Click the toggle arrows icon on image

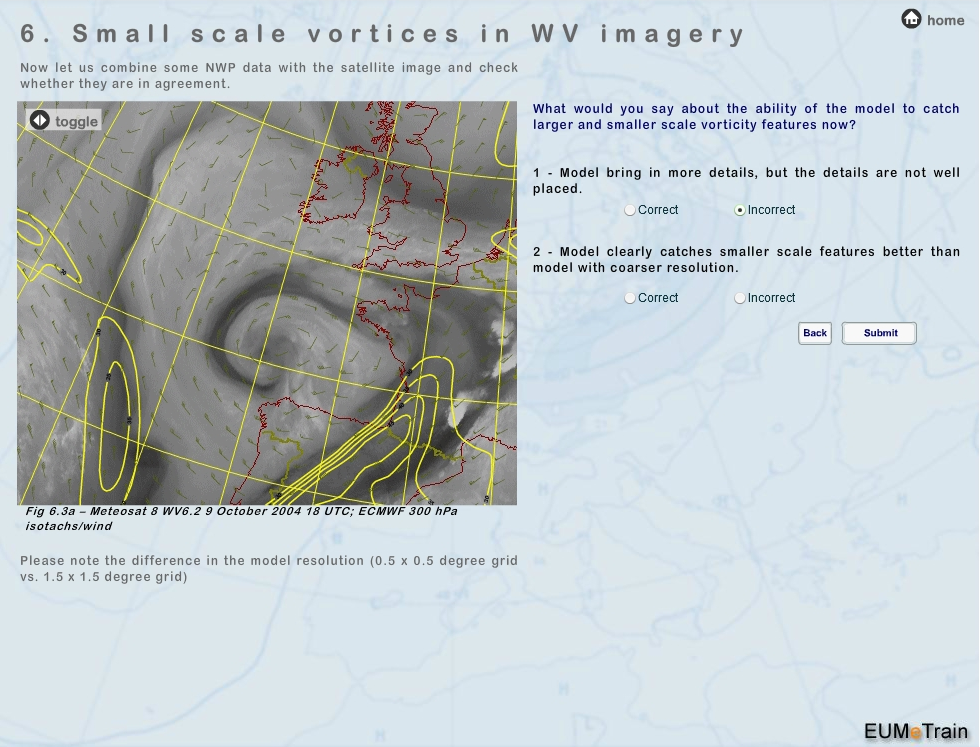click(39, 121)
